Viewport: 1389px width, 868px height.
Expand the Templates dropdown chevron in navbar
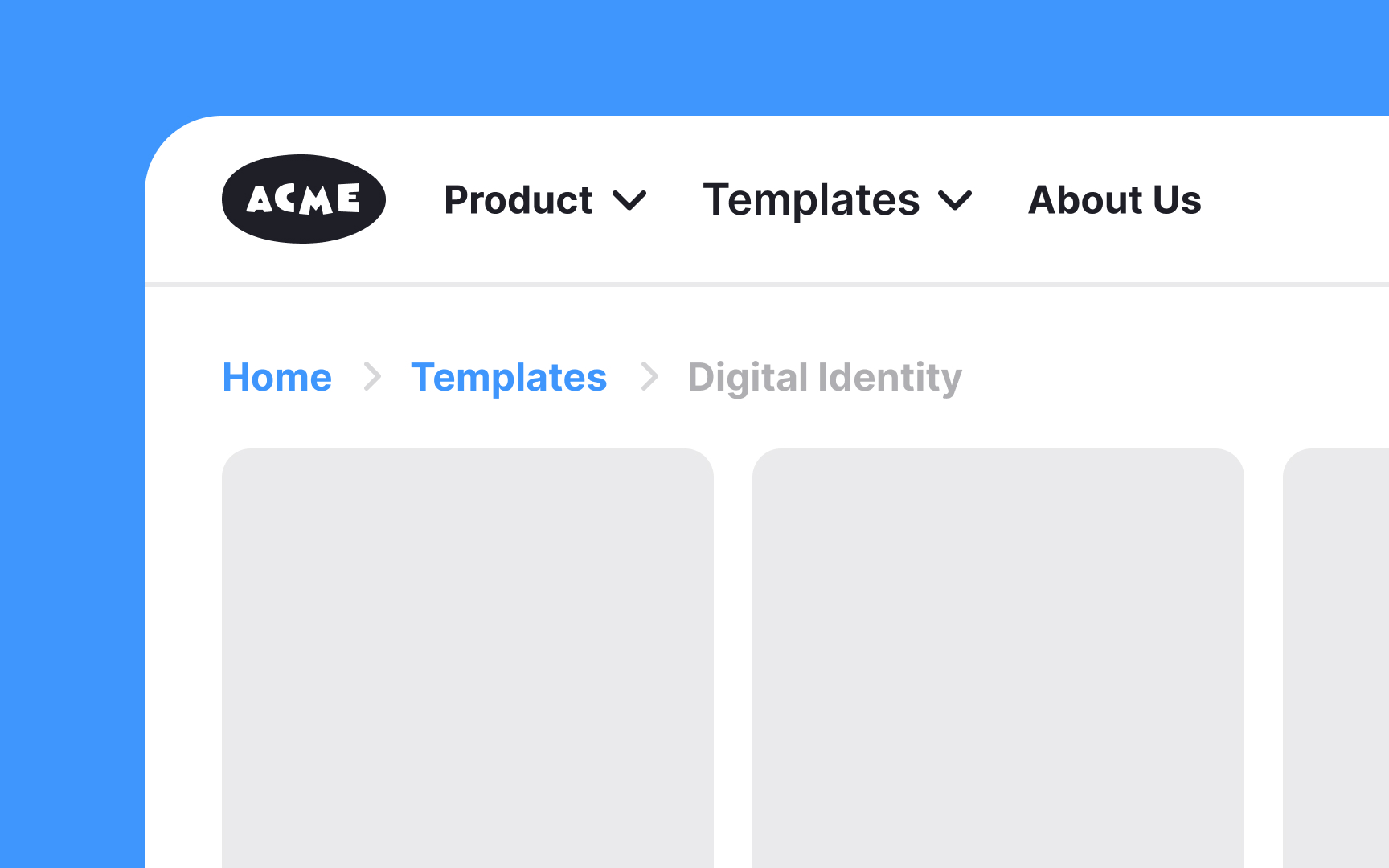(x=956, y=200)
